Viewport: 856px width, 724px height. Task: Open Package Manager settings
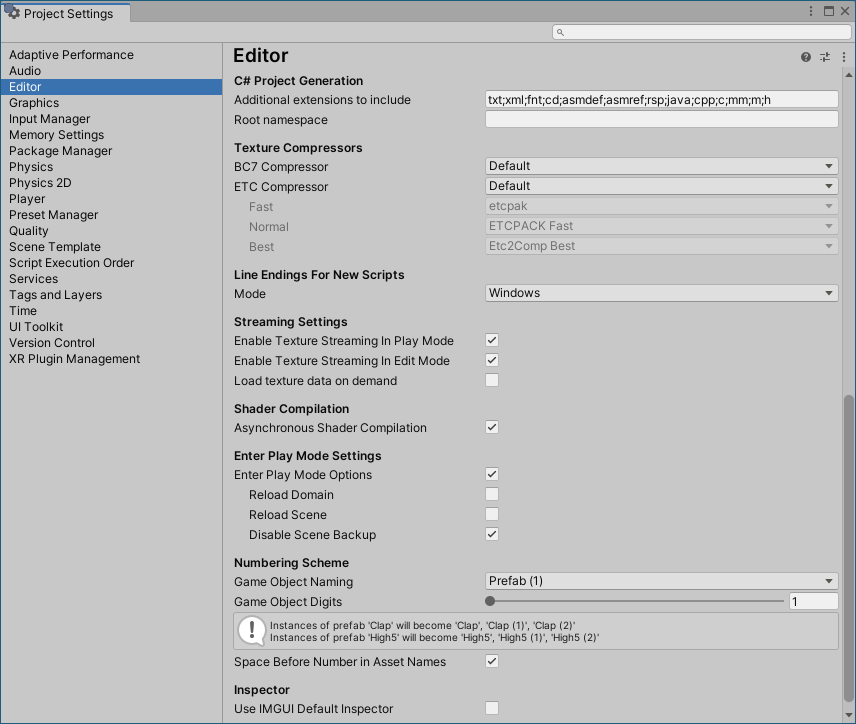[111, 151]
